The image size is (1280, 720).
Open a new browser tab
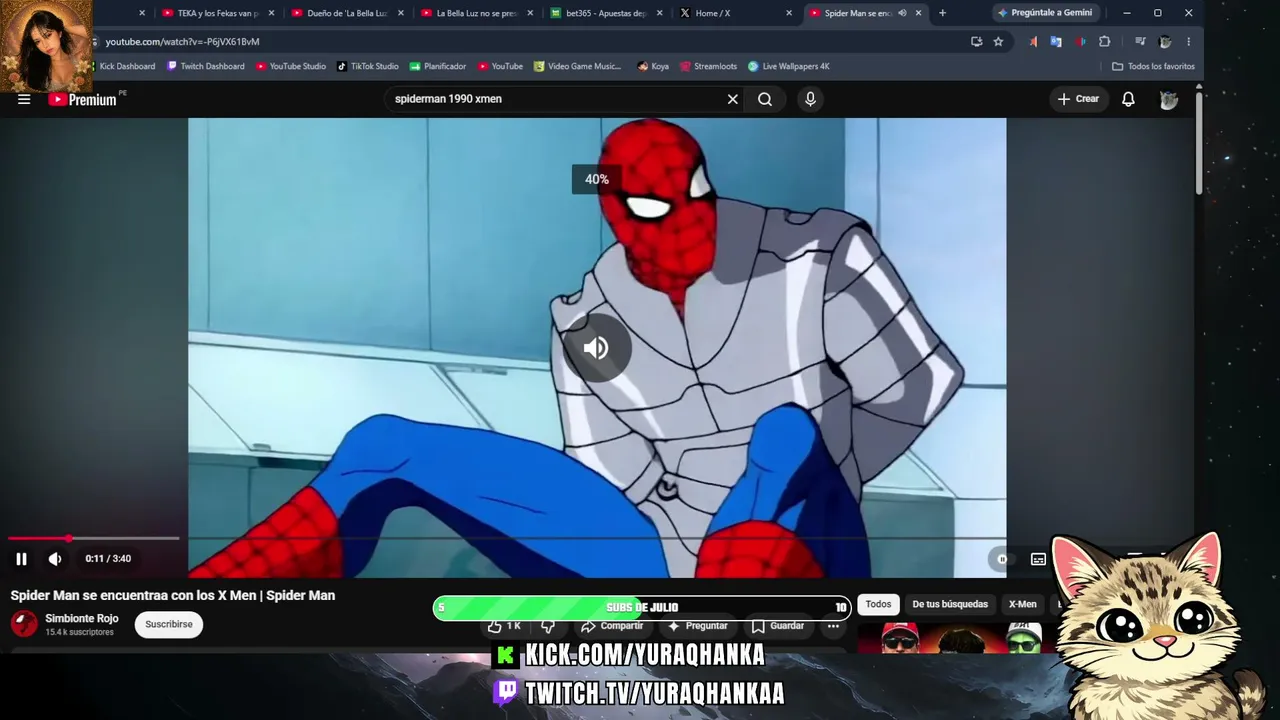(x=942, y=13)
